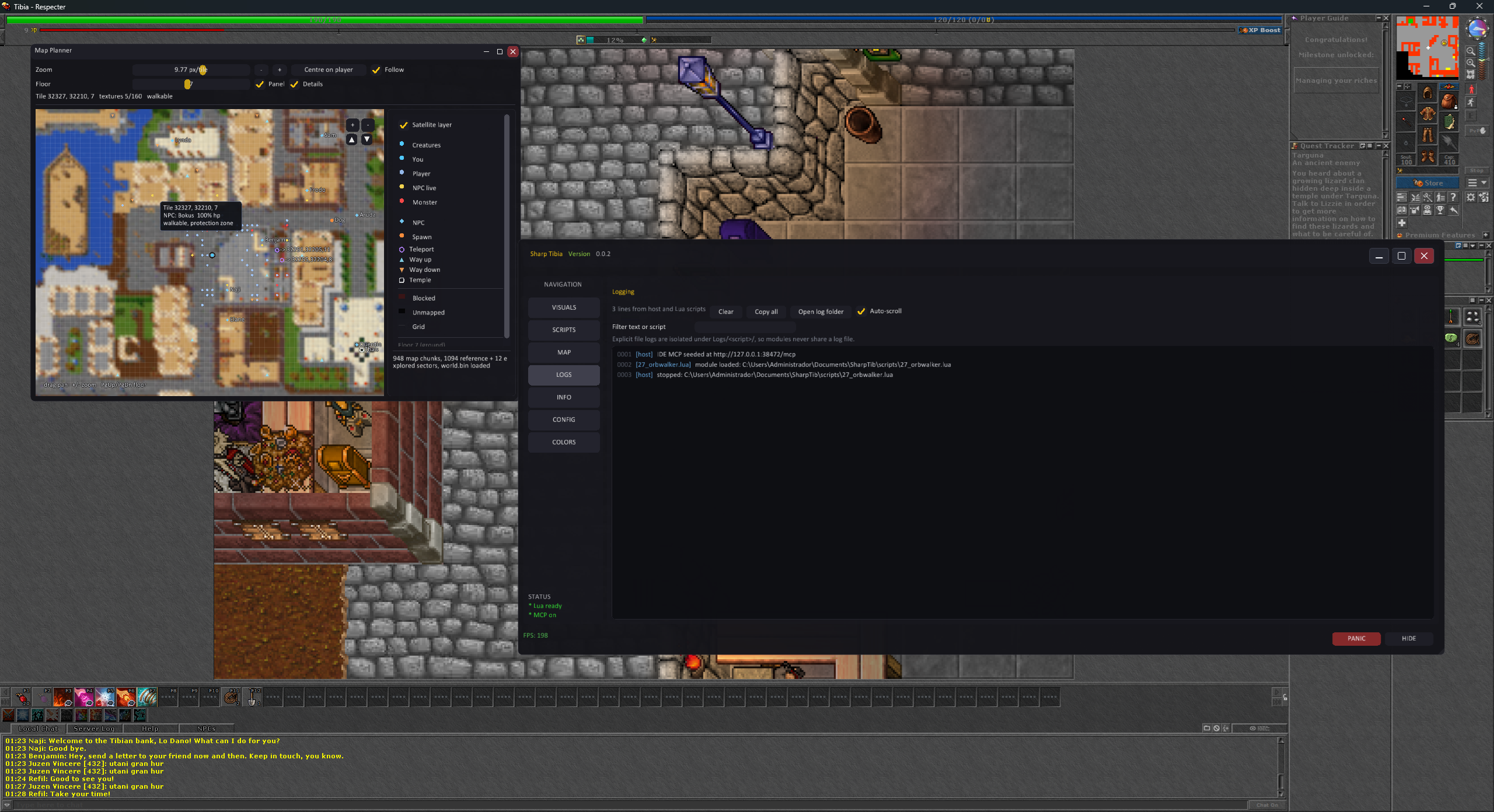Open the MAP section in Sharp Tibia

[x=564, y=352]
